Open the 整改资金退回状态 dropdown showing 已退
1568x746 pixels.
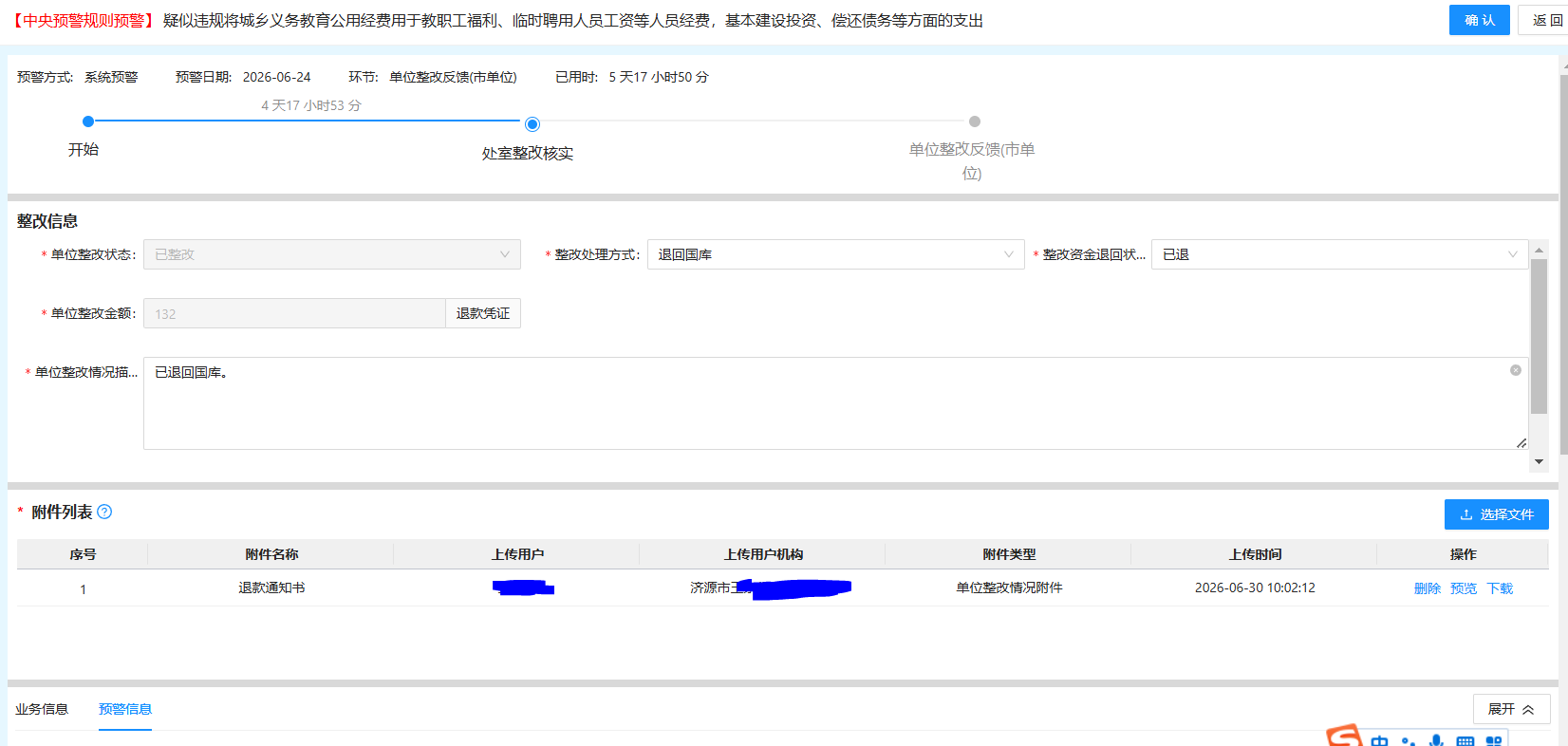(1340, 254)
